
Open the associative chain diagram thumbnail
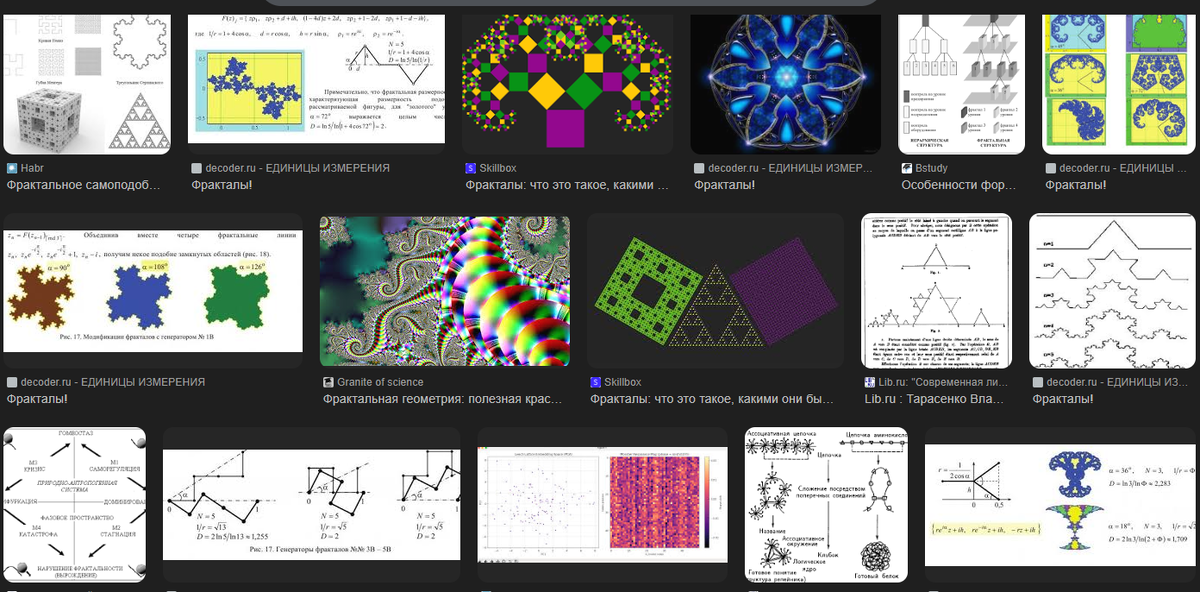pos(828,504)
